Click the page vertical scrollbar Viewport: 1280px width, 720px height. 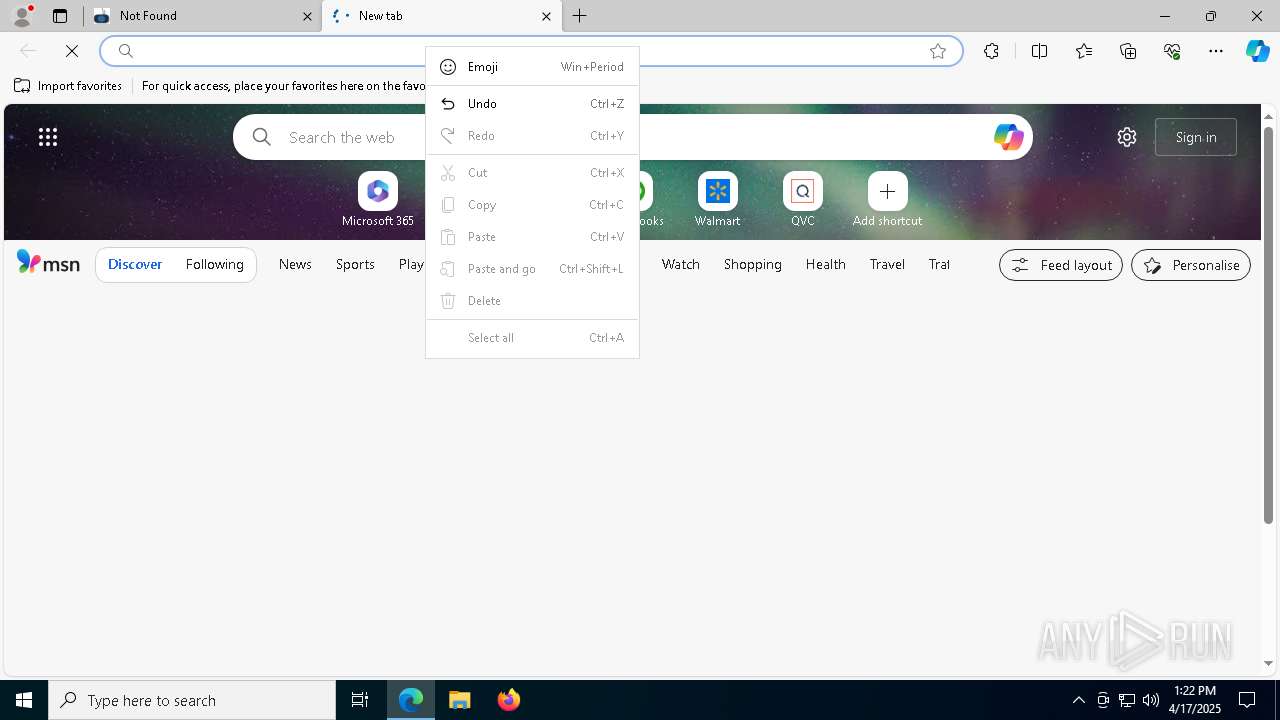point(1268,325)
